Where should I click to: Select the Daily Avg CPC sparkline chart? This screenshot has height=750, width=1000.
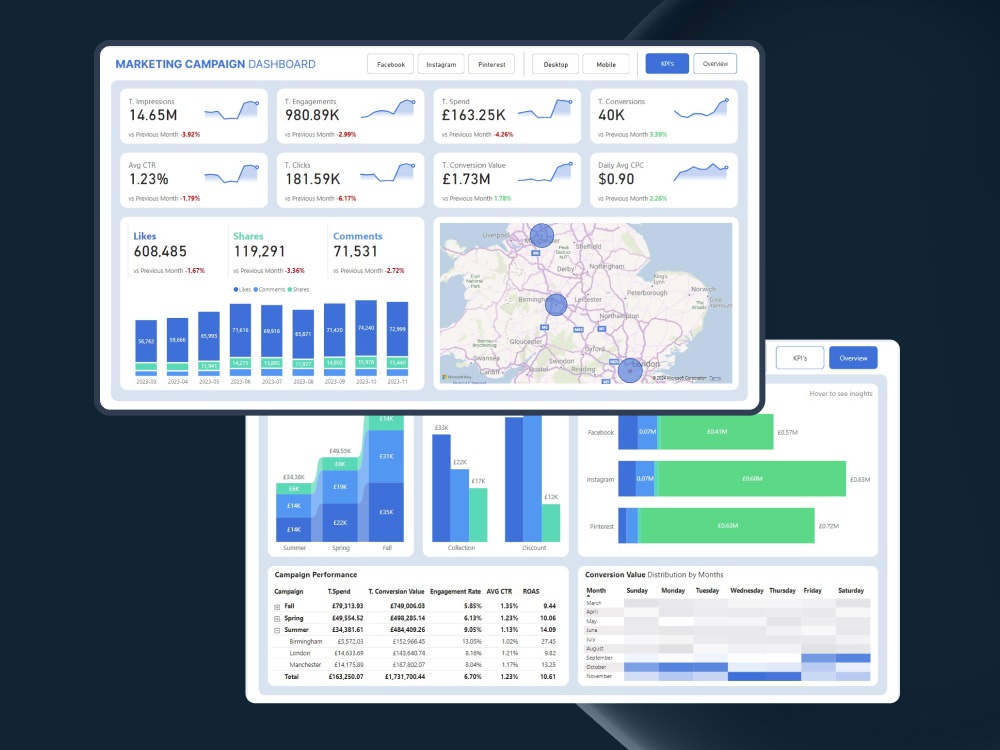tap(701, 172)
